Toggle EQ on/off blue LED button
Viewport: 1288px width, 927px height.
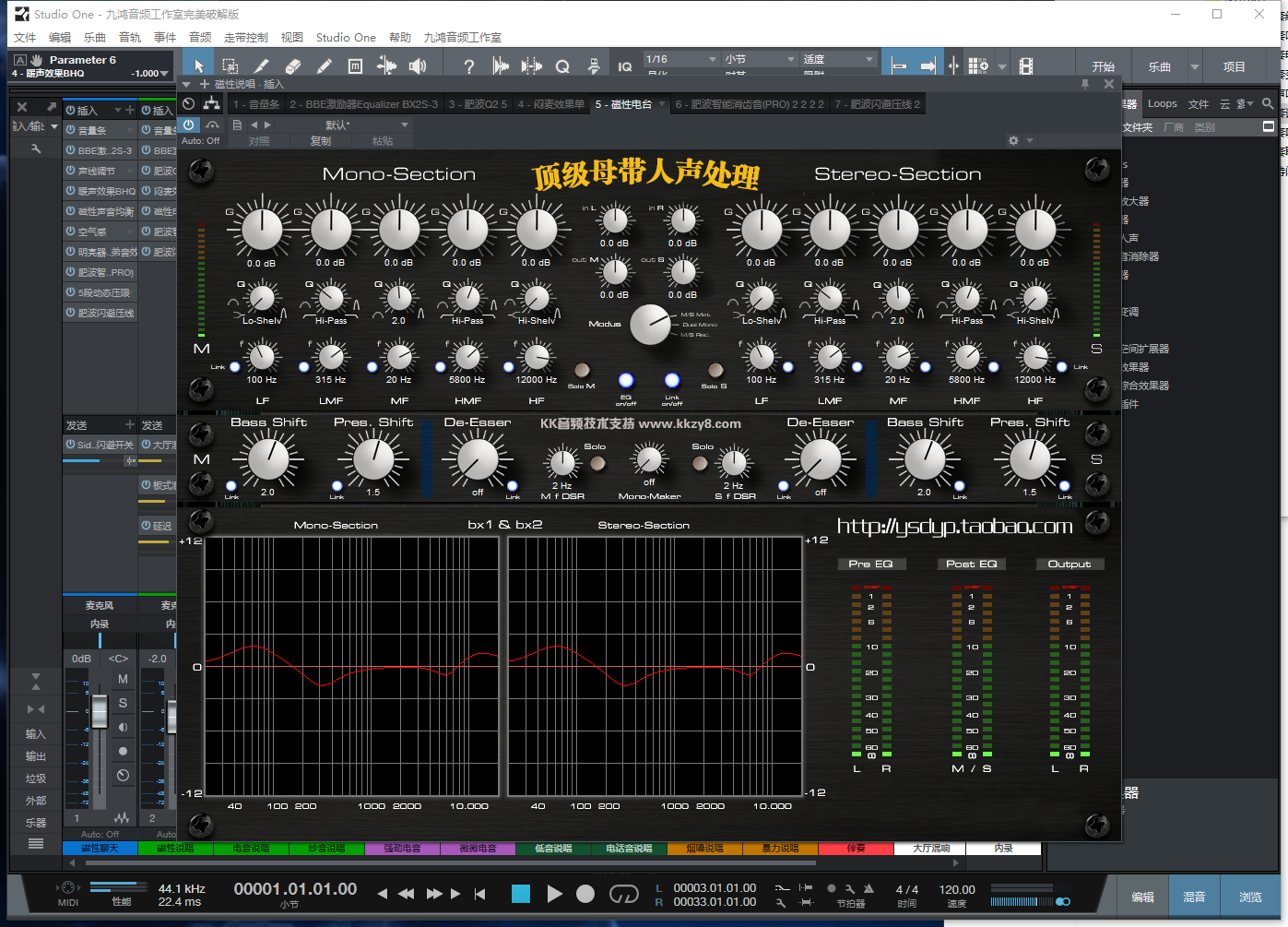(626, 380)
